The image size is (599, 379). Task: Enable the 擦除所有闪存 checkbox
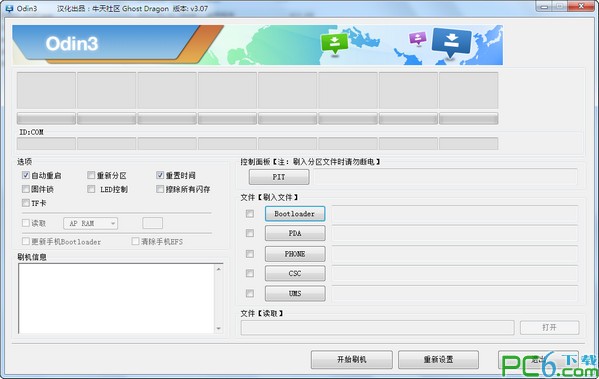[160, 189]
